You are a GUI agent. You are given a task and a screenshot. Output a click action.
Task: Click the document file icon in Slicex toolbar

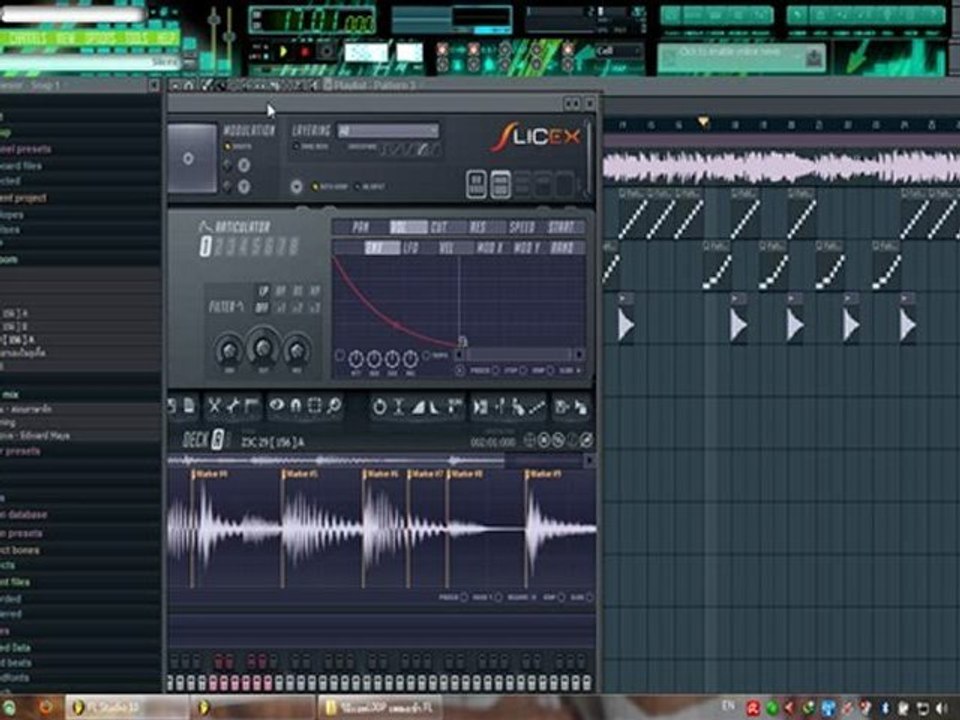click(189, 405)
